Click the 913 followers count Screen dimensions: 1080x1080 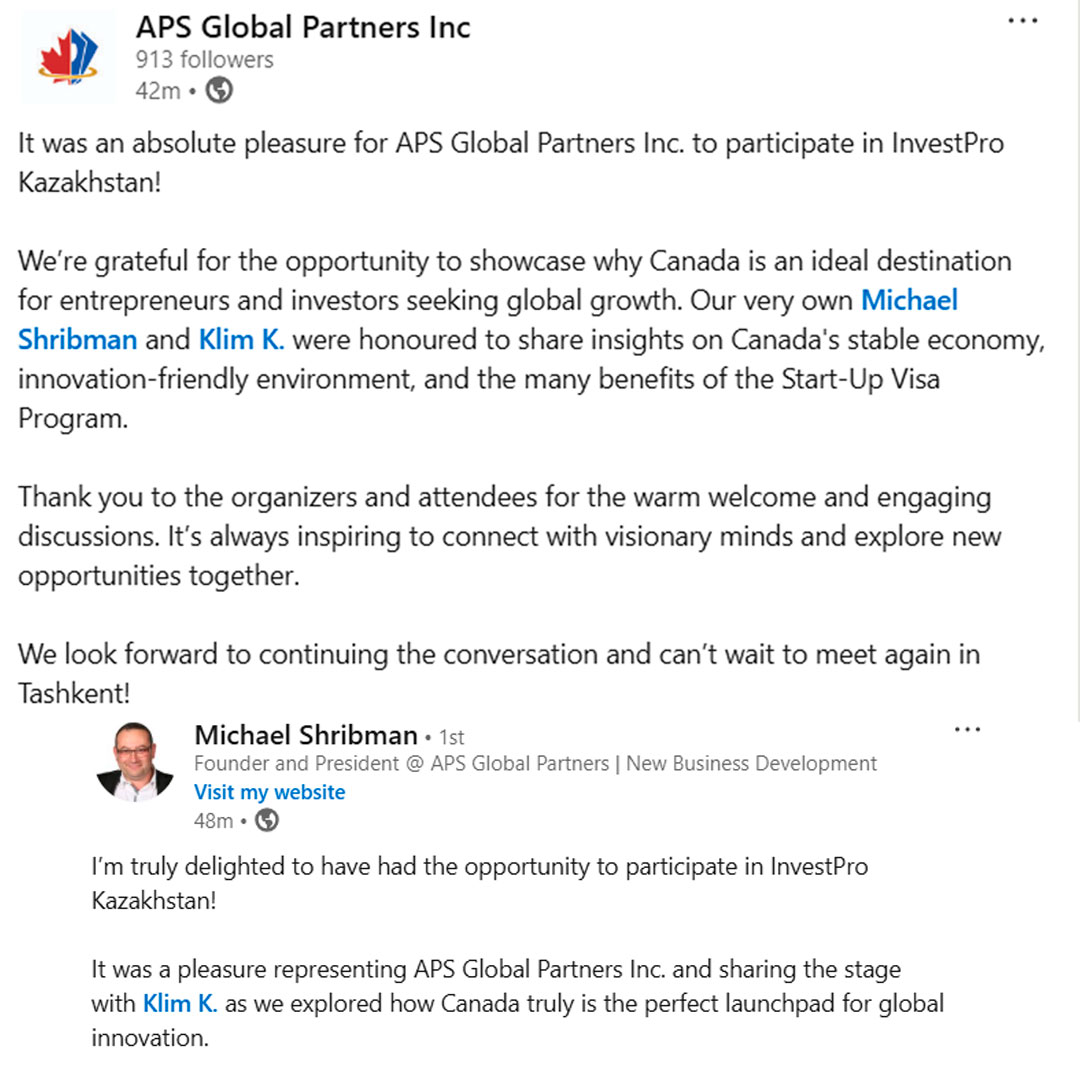204,60
